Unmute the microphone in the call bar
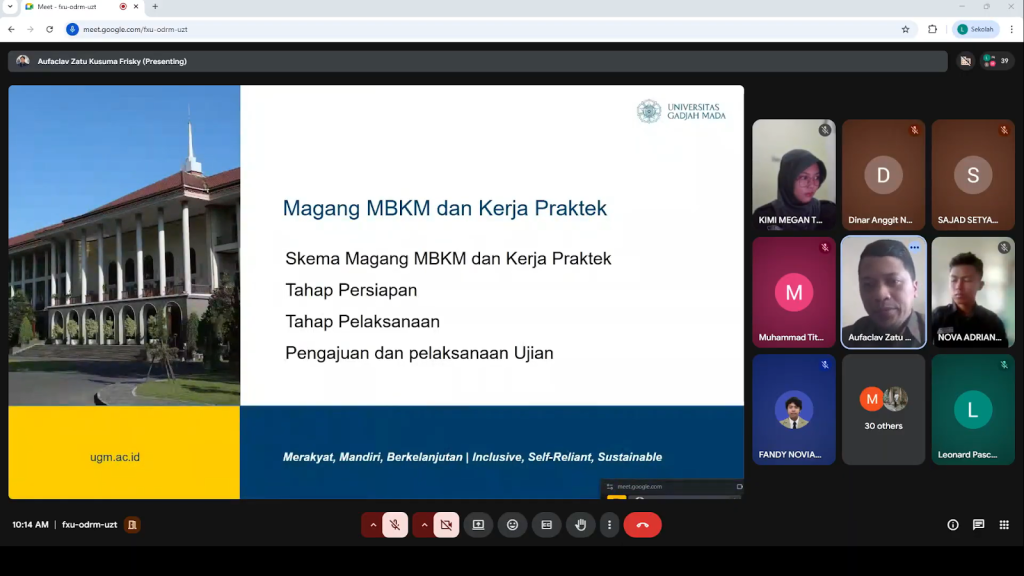Viewport: 1024px width, 576px height. coord(395,525)
